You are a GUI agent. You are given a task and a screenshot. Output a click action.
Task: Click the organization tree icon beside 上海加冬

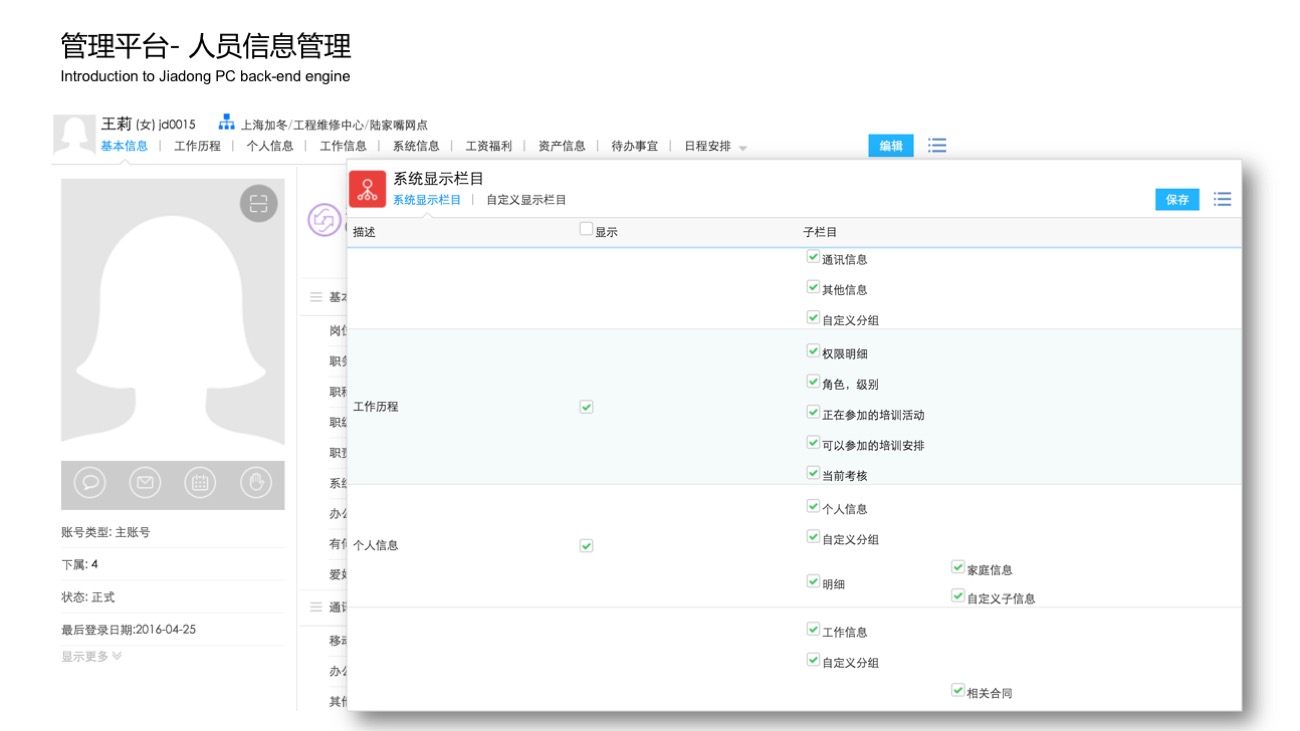226,124
